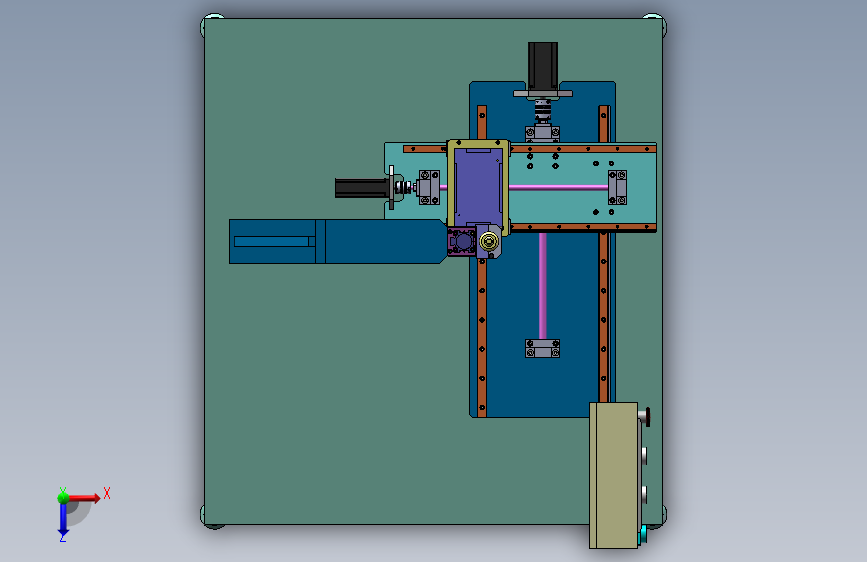This screenshot has width=867, height=562.
Task: Select the shaft coupling below the top motor
Action: pos(542,111)
